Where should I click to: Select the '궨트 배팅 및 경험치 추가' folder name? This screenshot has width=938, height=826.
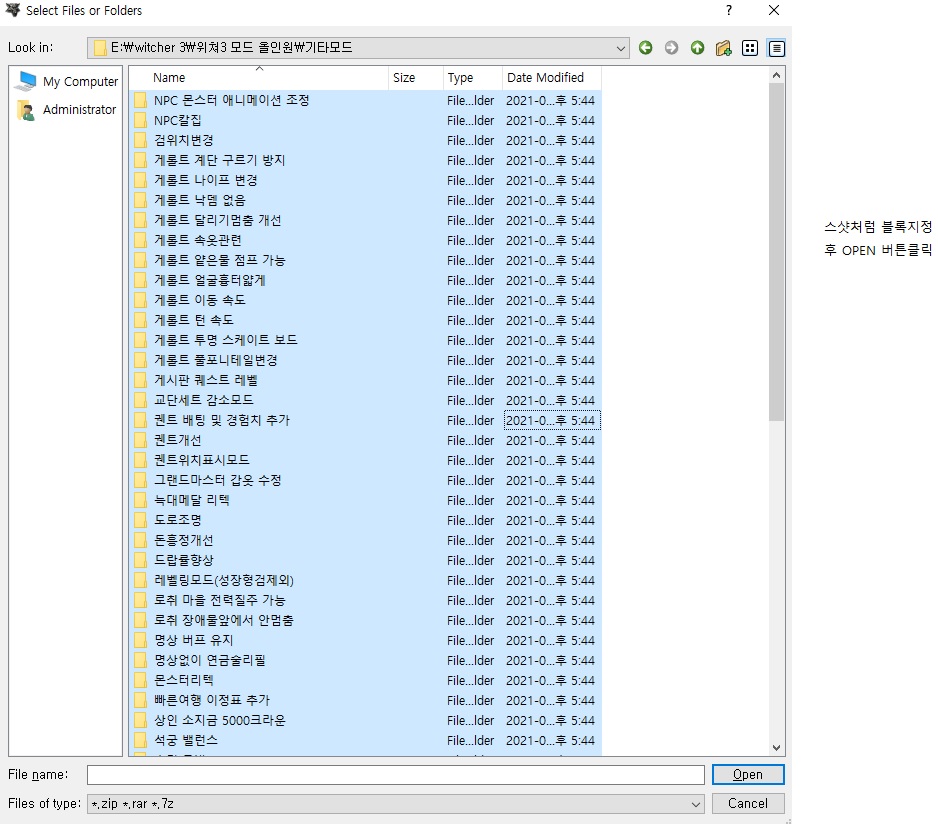point(222,420)
